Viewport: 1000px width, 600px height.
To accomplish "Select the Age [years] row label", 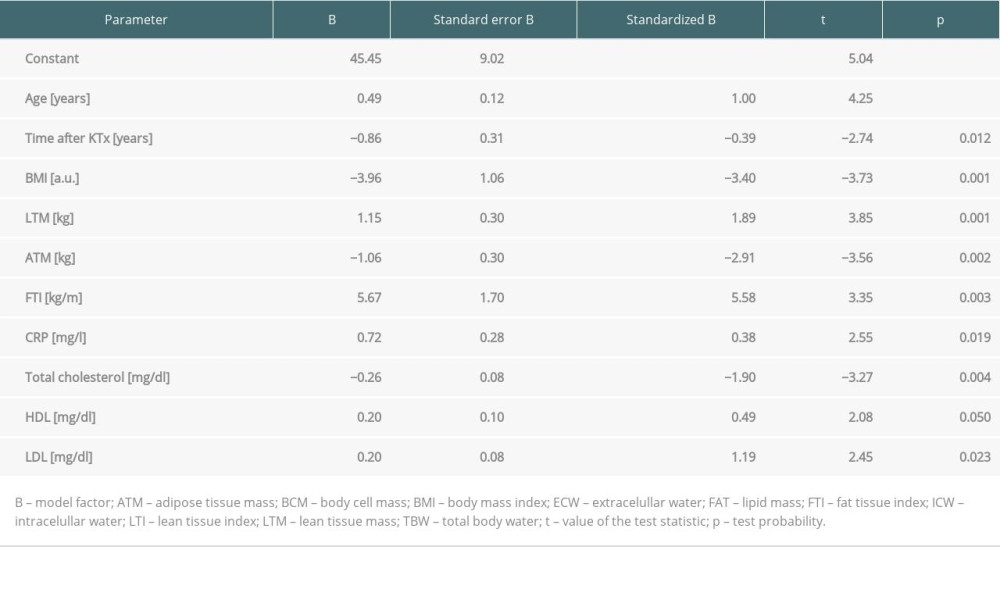I will (x=58, y=99).
